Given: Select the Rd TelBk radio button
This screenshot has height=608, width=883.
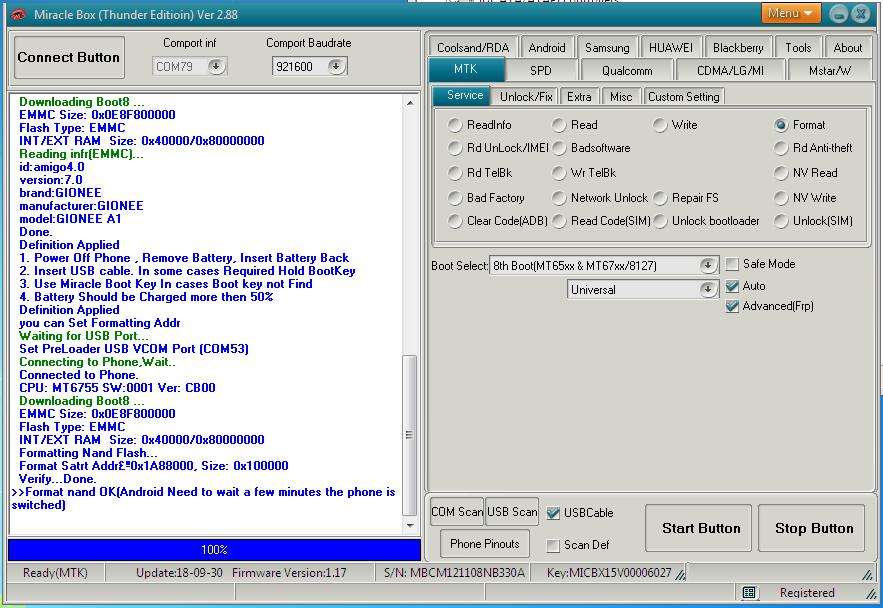Looking at the screenshot, I should point(455,173).
